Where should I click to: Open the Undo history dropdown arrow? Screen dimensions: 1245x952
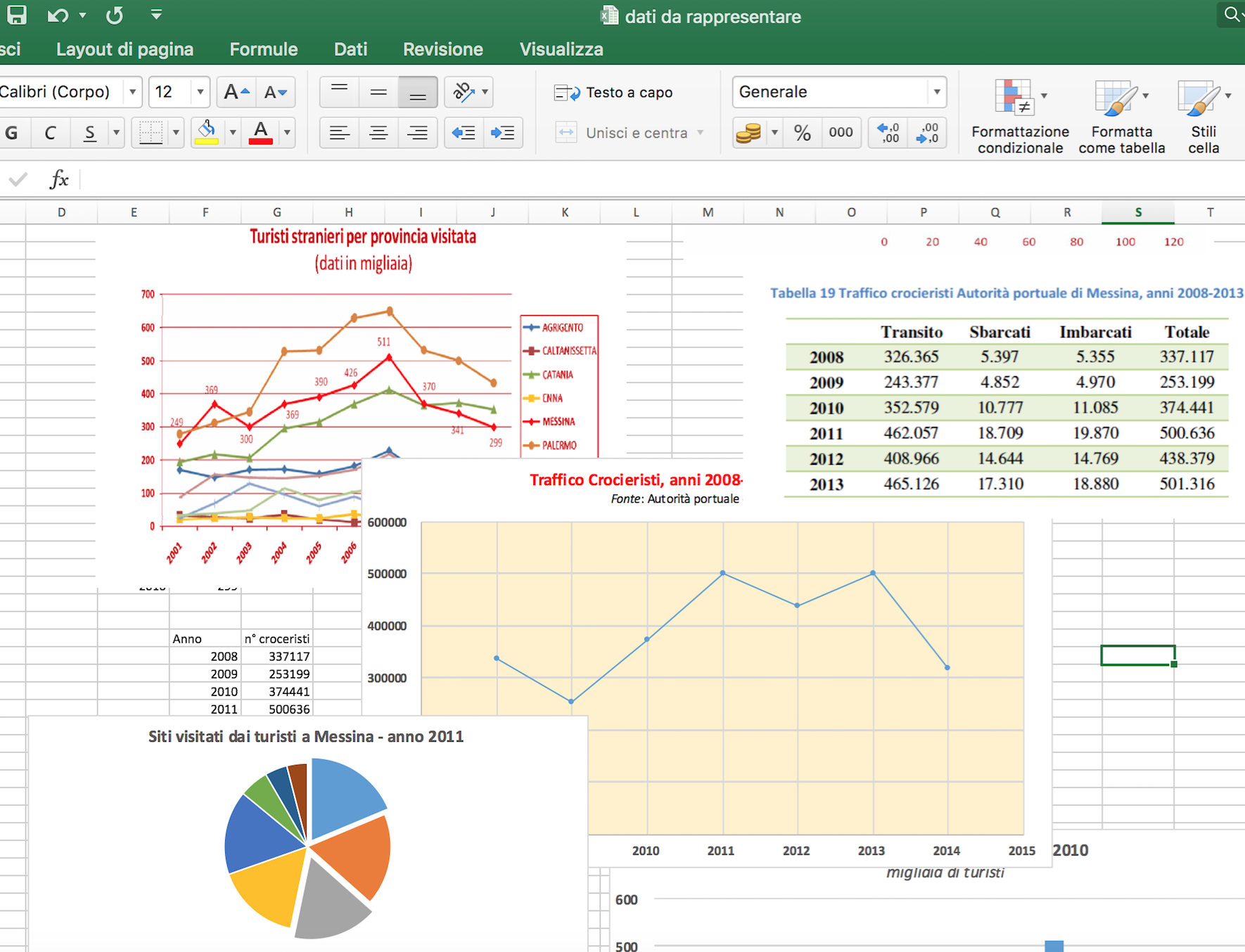pos(82,15)
